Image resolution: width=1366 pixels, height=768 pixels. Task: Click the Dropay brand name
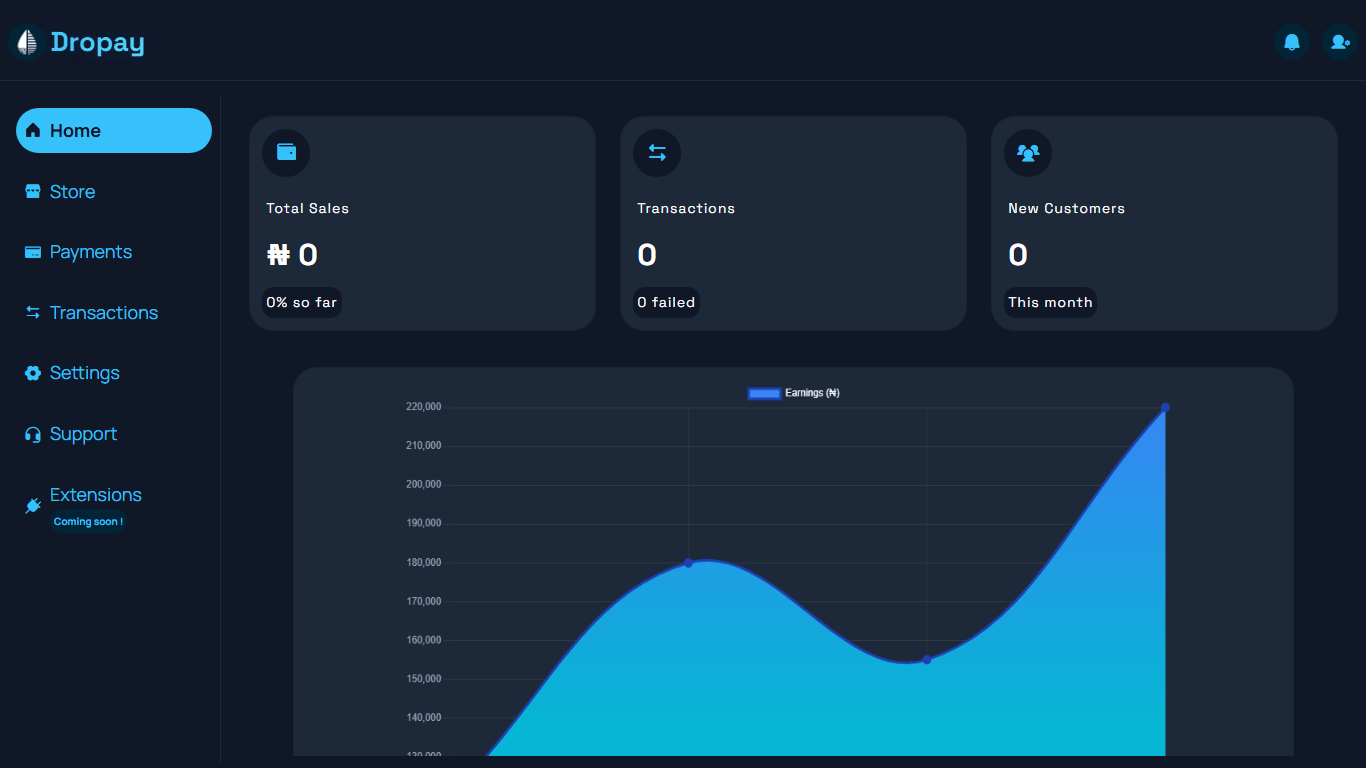coord(97,42)
